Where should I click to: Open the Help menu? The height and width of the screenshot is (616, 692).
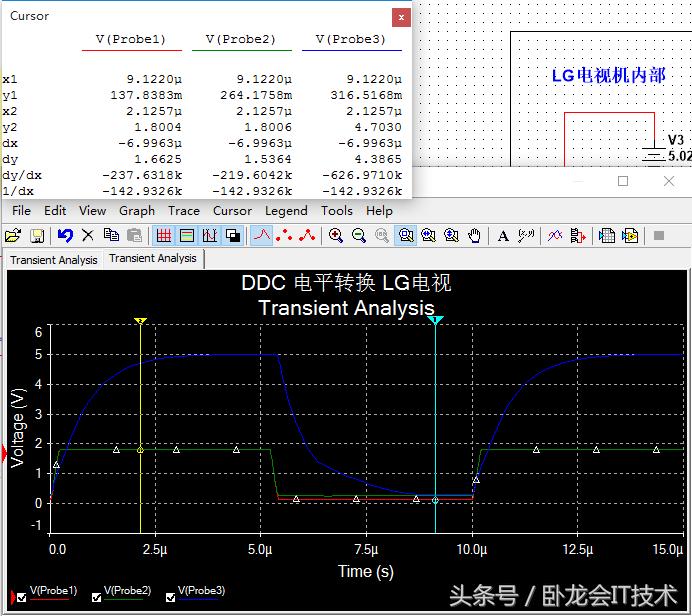pos(379,210)
